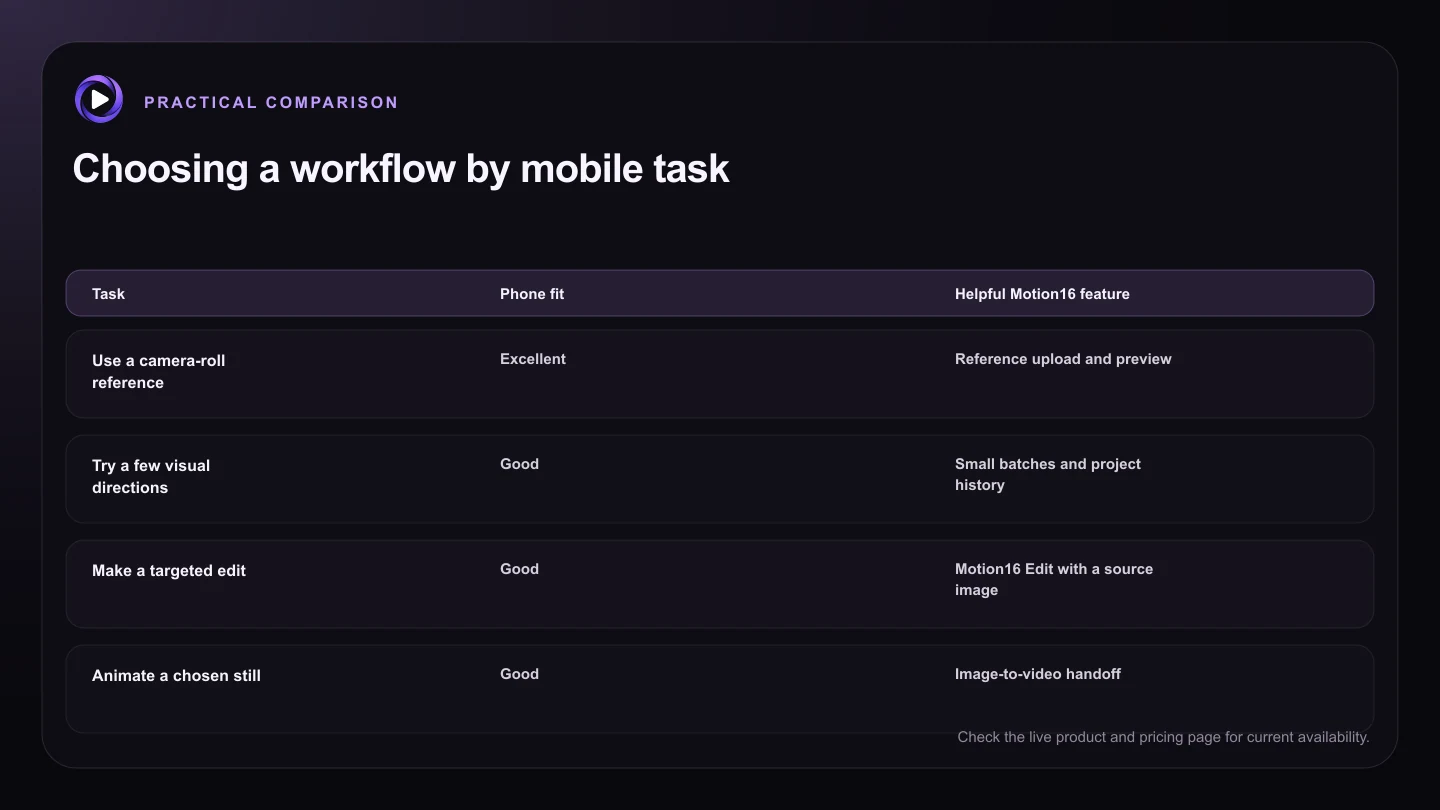Select 'Small batches and project history' cell
This screenshot has height=810, width=1440.
(1048, 474)
